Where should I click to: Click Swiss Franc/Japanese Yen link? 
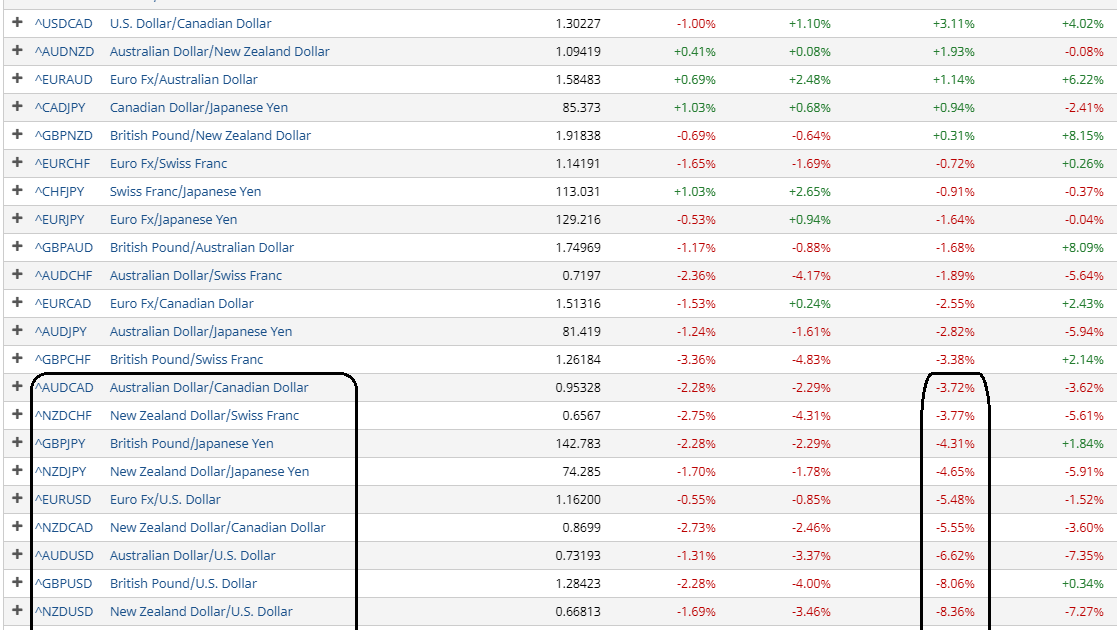pyautogui.click(x=187, y=191)
